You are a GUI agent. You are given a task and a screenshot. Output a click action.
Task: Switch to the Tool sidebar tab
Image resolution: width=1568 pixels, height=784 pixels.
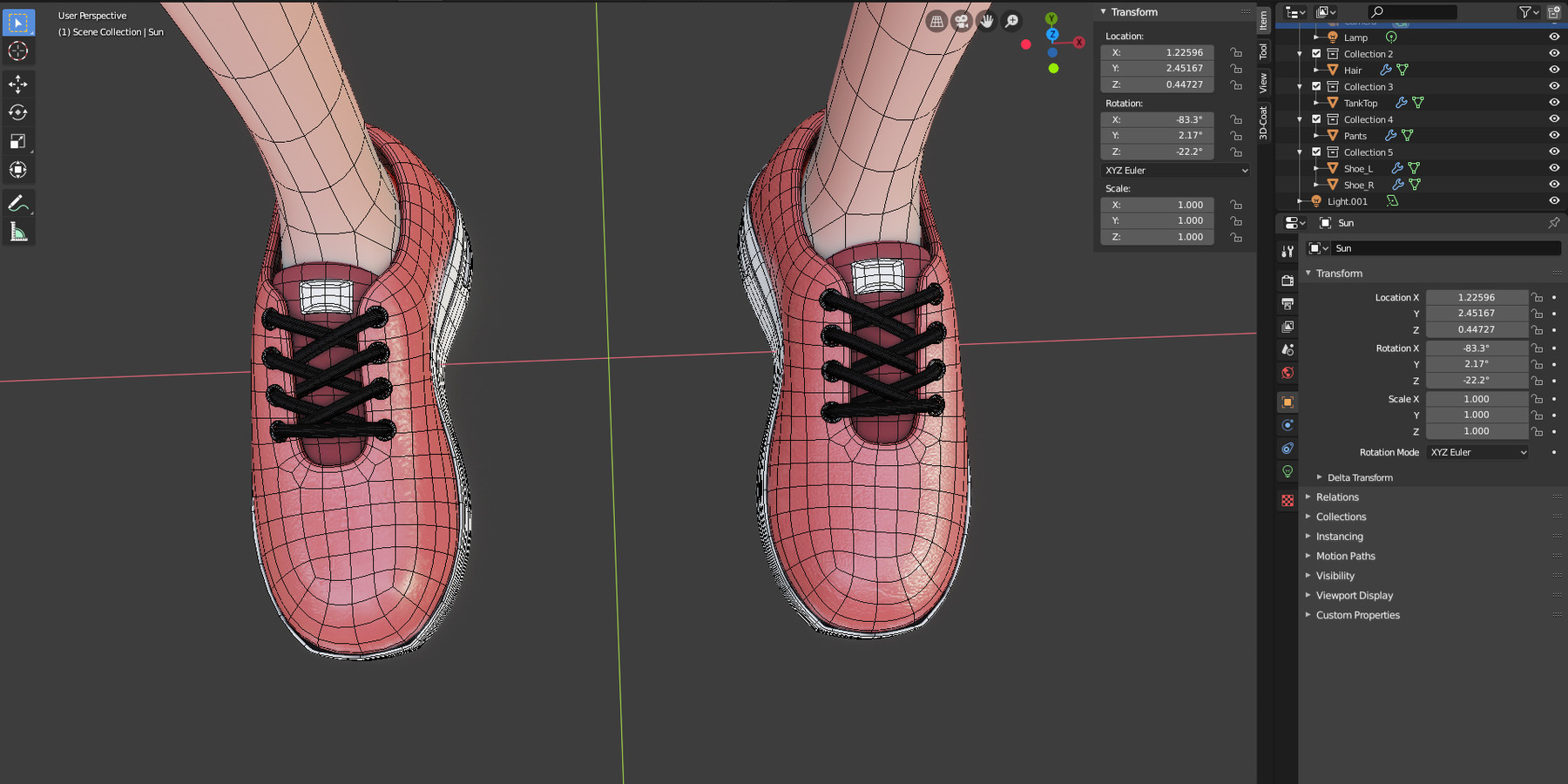1263,51
